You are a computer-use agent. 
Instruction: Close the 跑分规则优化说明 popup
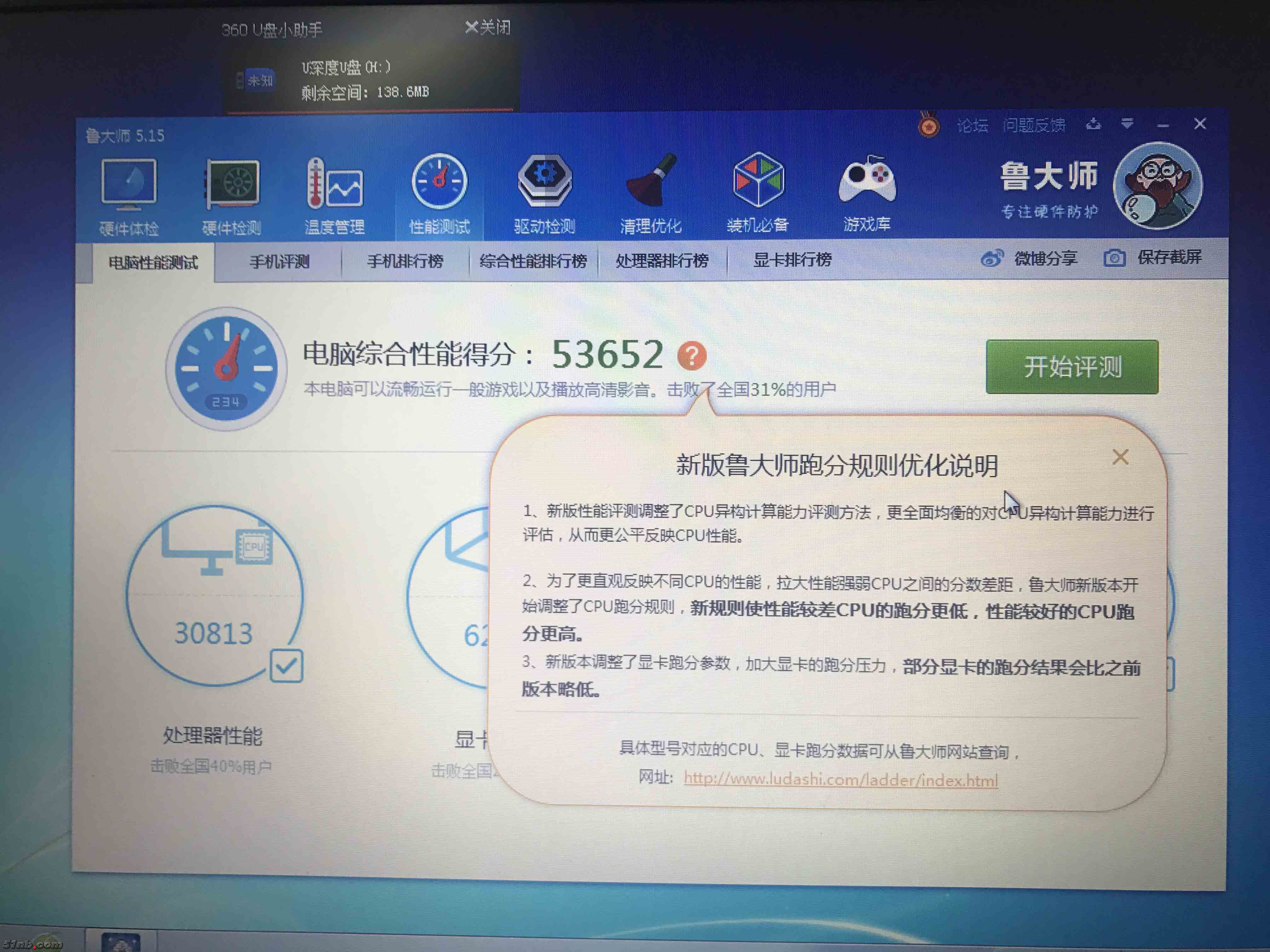click(1120, 457)
